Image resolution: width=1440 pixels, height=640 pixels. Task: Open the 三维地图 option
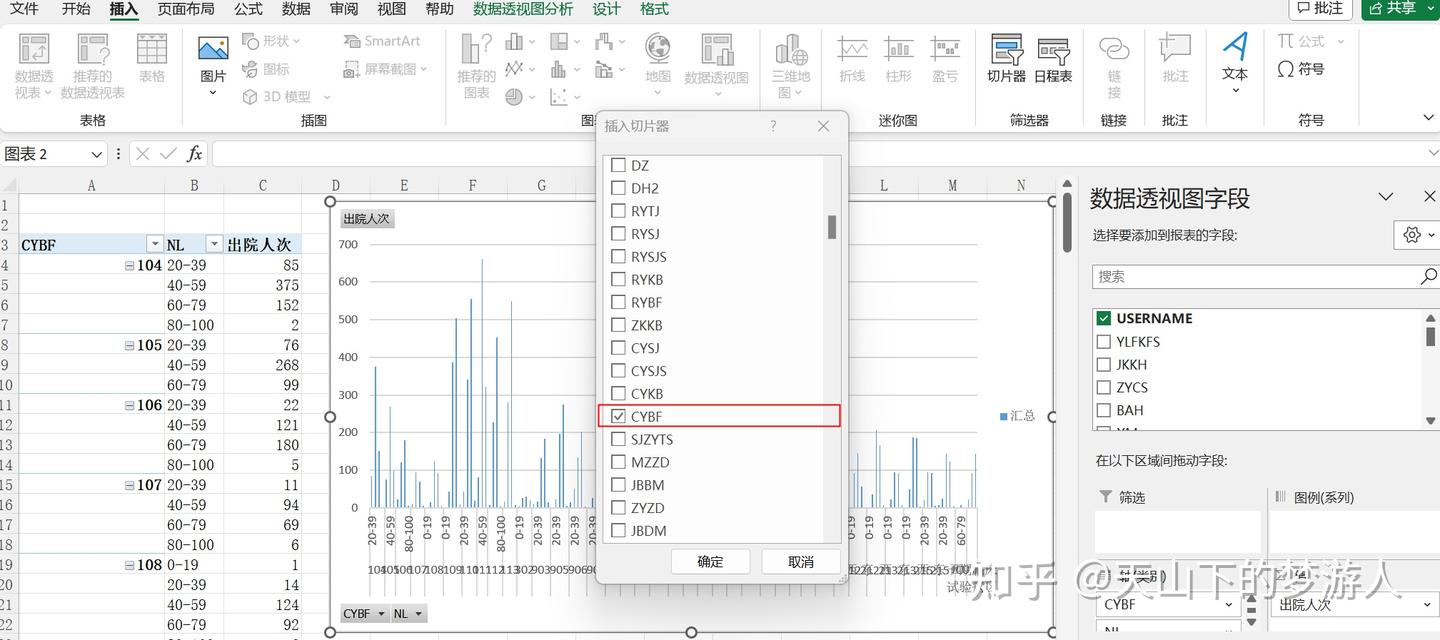click(791, 66)
